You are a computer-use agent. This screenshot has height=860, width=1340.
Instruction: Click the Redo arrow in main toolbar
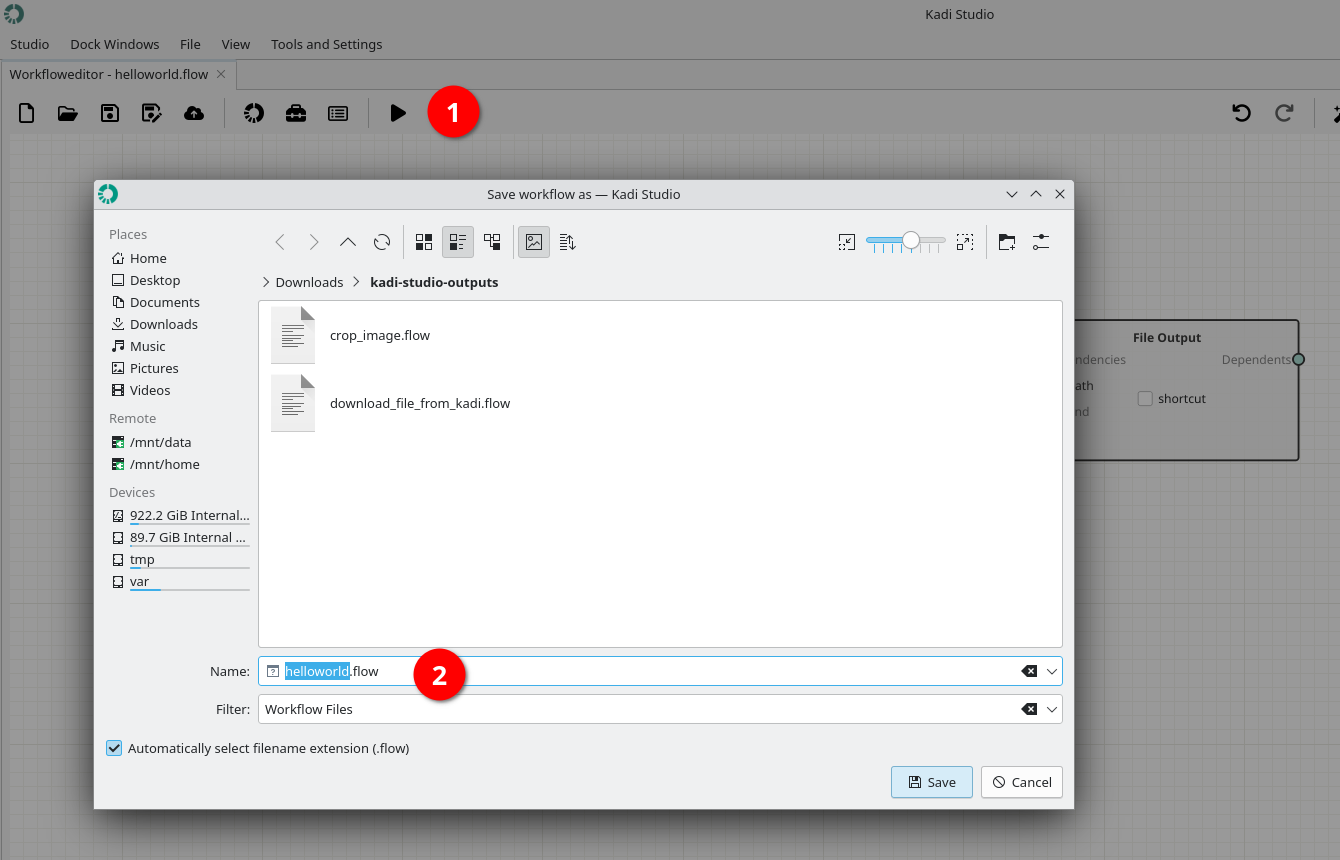[x=1284, y=113]
